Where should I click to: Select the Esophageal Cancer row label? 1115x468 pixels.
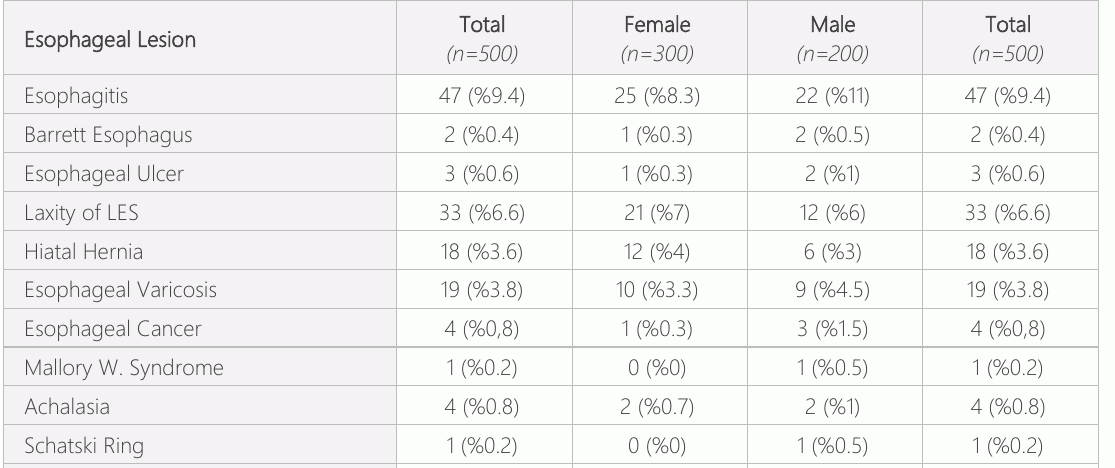tap(112, 329)
